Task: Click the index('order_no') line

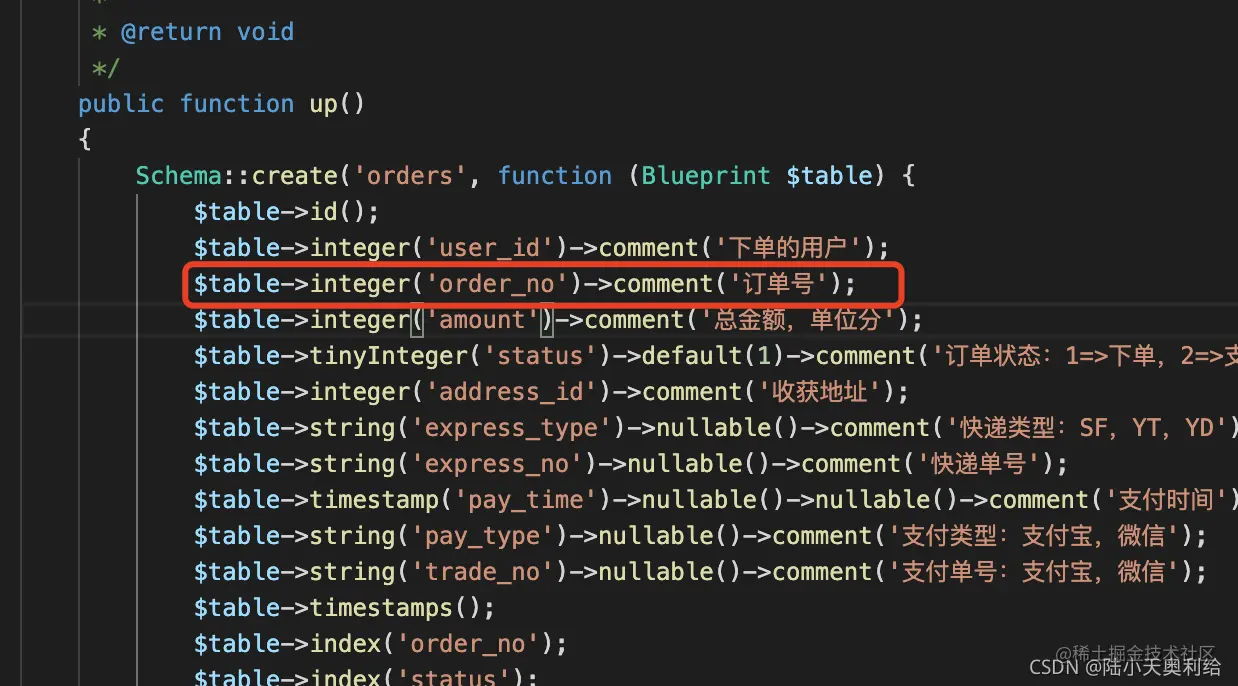Action: pos(381,644)
